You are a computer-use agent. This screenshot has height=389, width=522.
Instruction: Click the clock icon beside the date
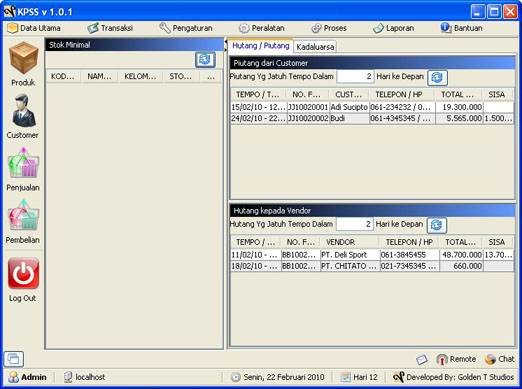235,377
